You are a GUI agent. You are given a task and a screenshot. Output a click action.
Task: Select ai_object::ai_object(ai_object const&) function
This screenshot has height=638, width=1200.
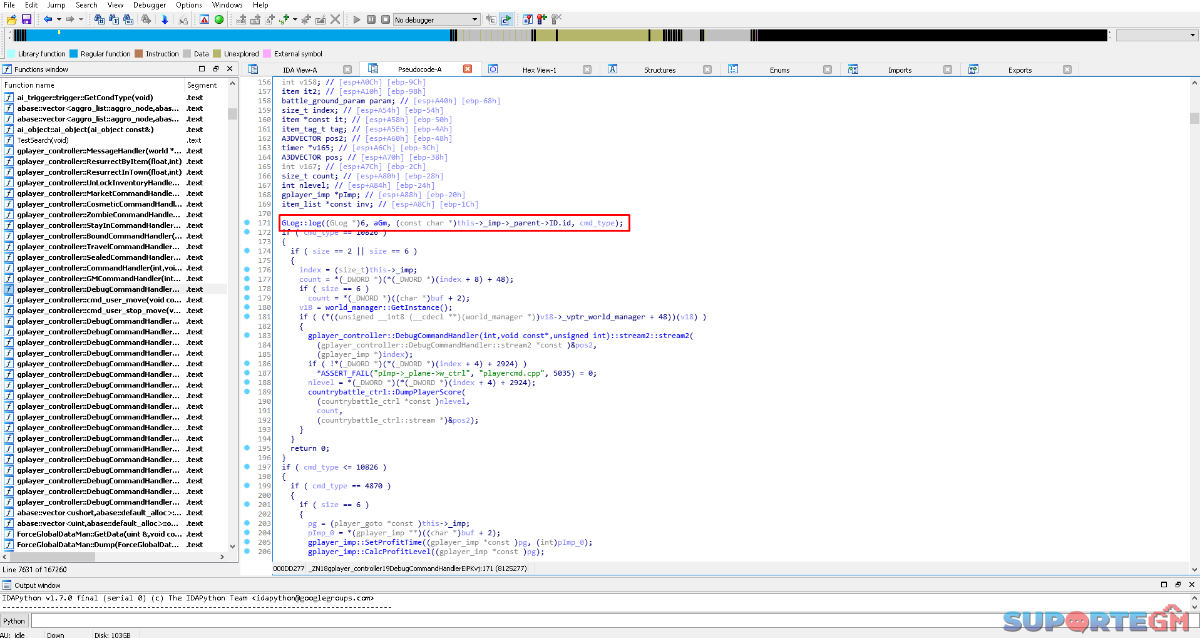(115, 129)
